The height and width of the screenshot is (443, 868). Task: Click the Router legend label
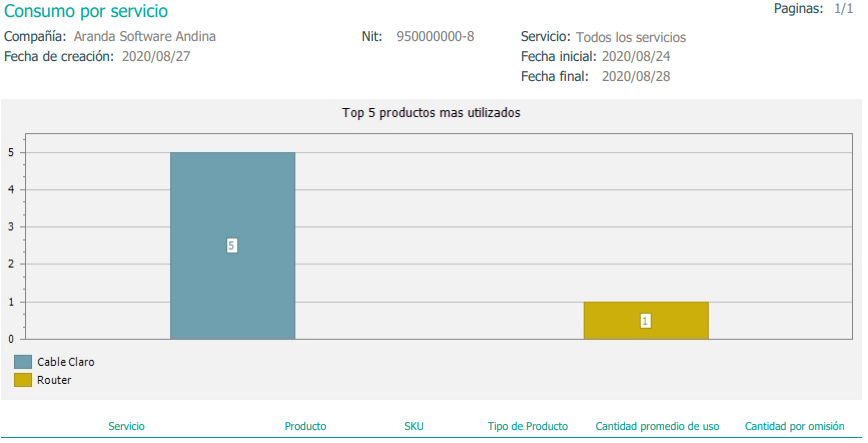point(54,380)
